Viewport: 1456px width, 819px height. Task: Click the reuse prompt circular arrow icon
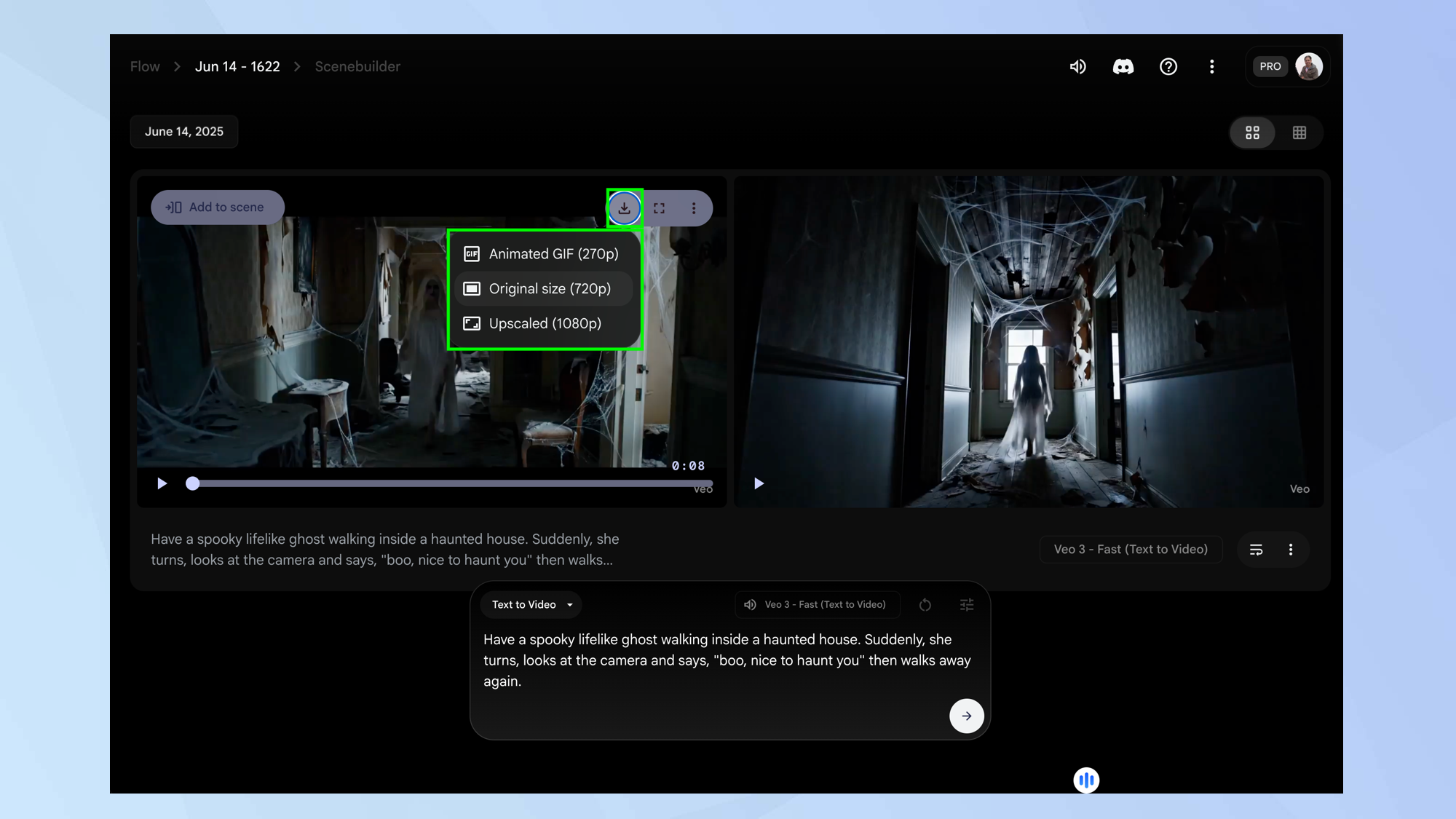925,605
